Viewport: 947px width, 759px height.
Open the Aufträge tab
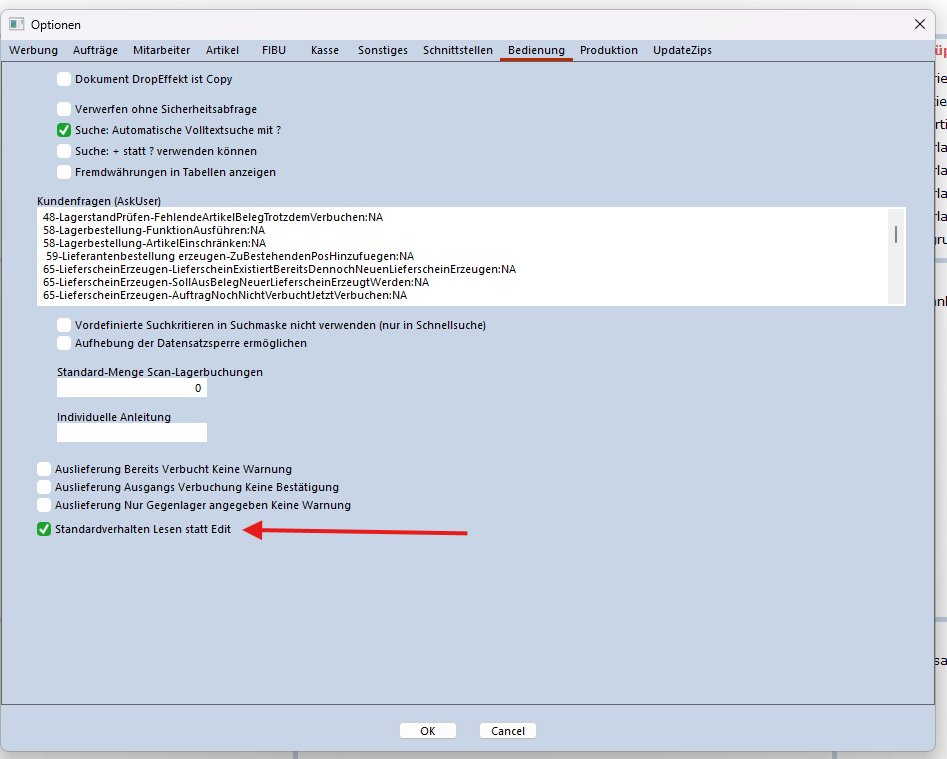(x=95, y=50)
